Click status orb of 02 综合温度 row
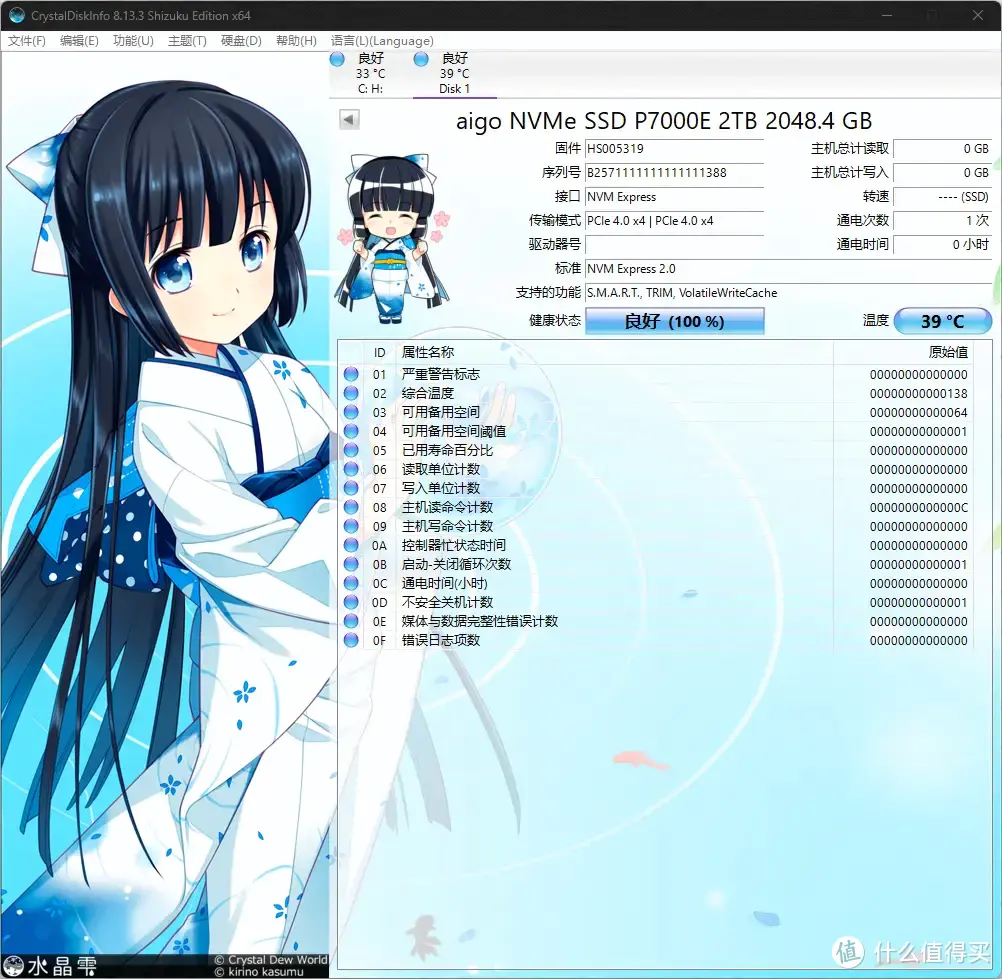Image resolution: width=1002 pixels, height=979 pixels. click(351, 393)
